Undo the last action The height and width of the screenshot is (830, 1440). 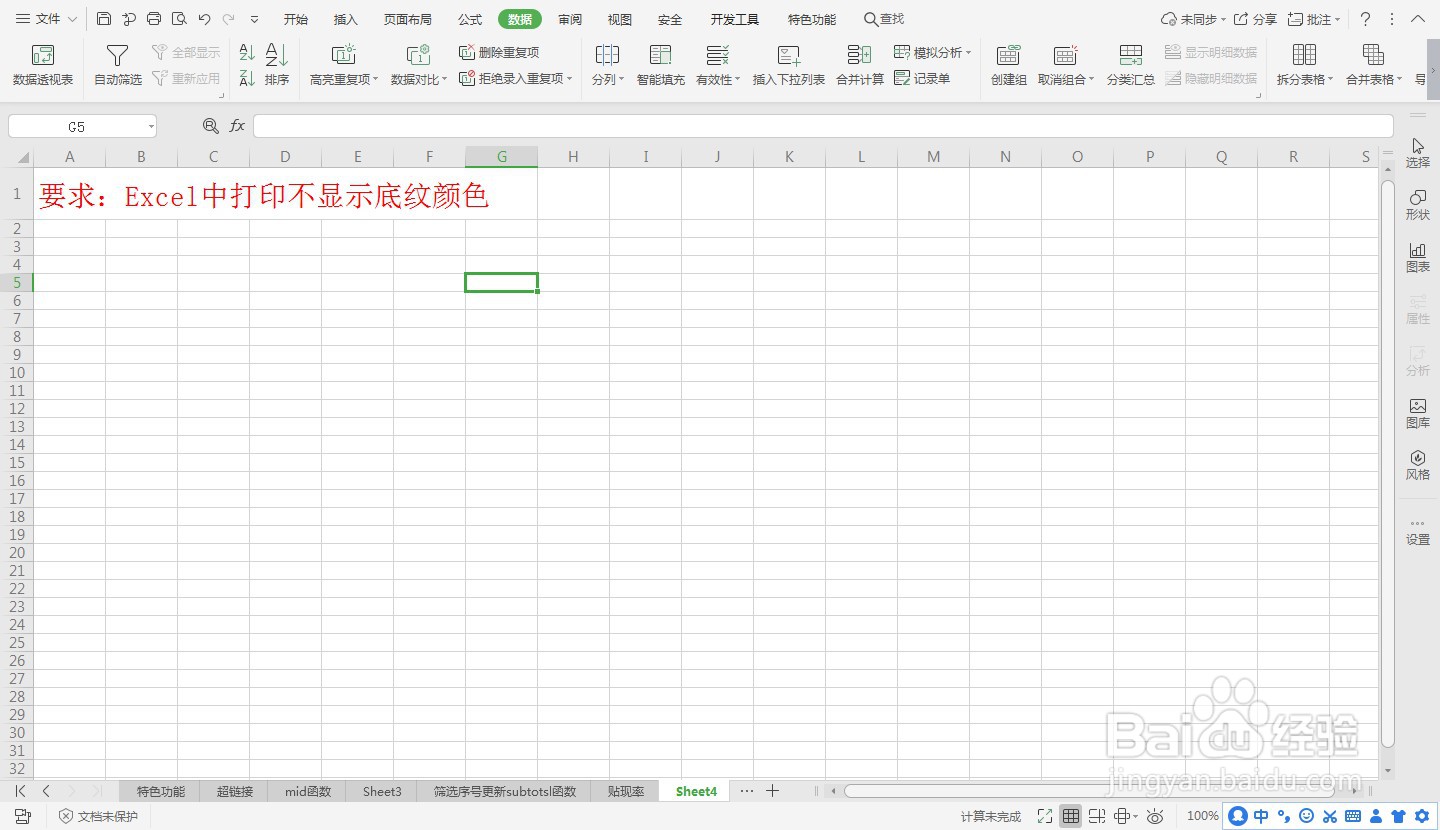[x=205, y=19]
